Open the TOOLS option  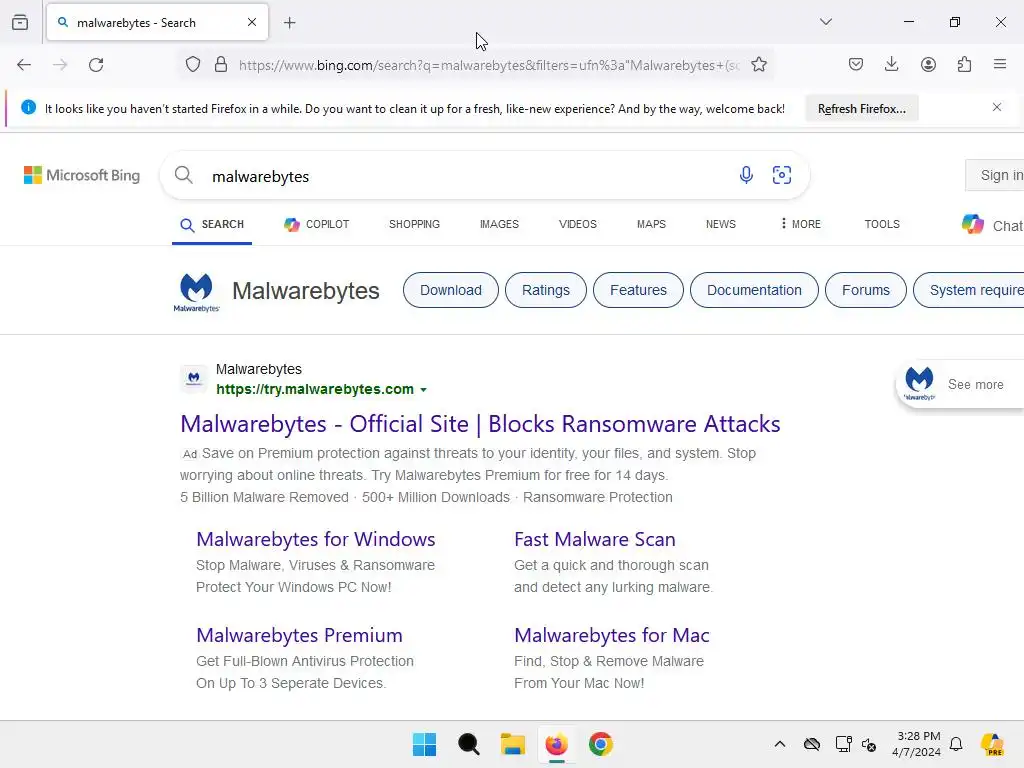[882, 225]
